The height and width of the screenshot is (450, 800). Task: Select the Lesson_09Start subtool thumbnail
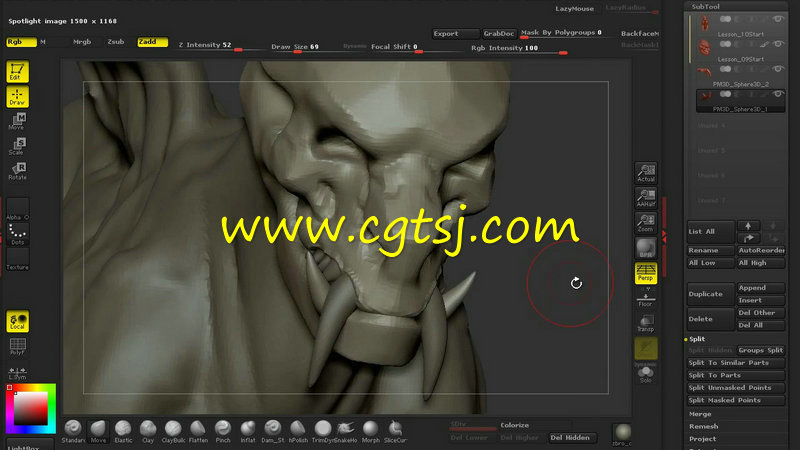tap(705, 47)
